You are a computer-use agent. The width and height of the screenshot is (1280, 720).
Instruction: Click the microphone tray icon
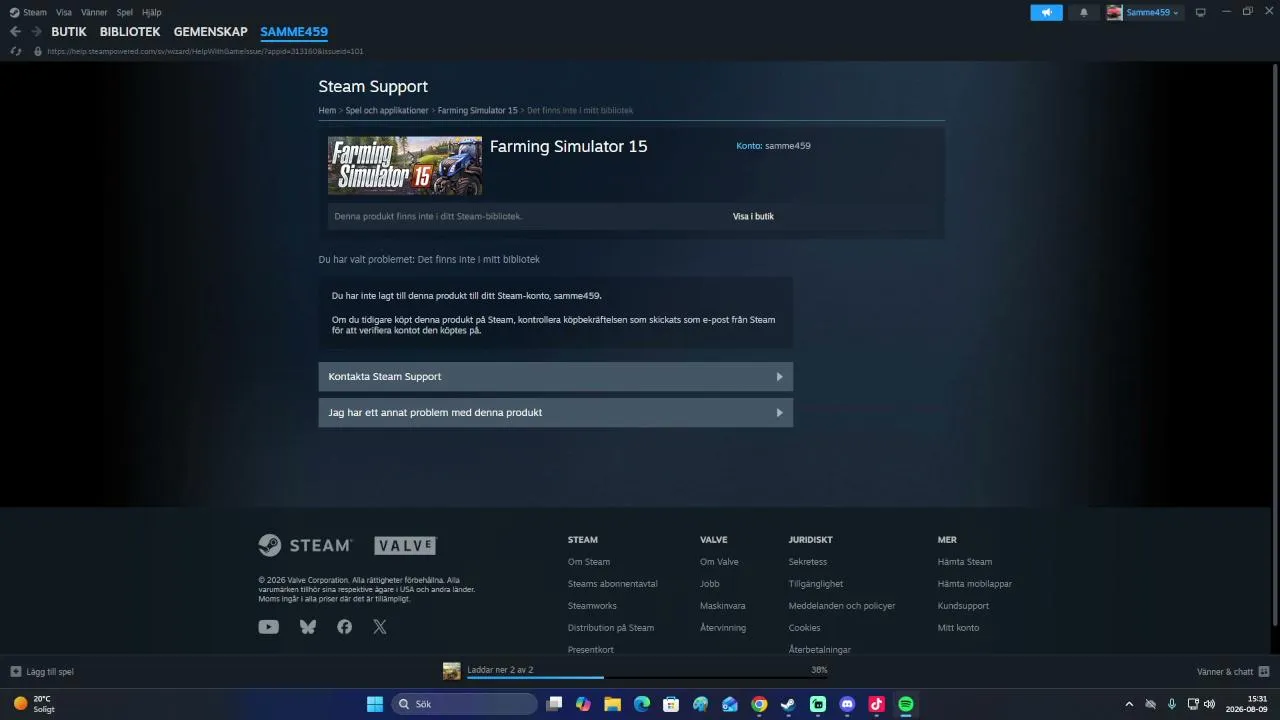(1172, 704)
